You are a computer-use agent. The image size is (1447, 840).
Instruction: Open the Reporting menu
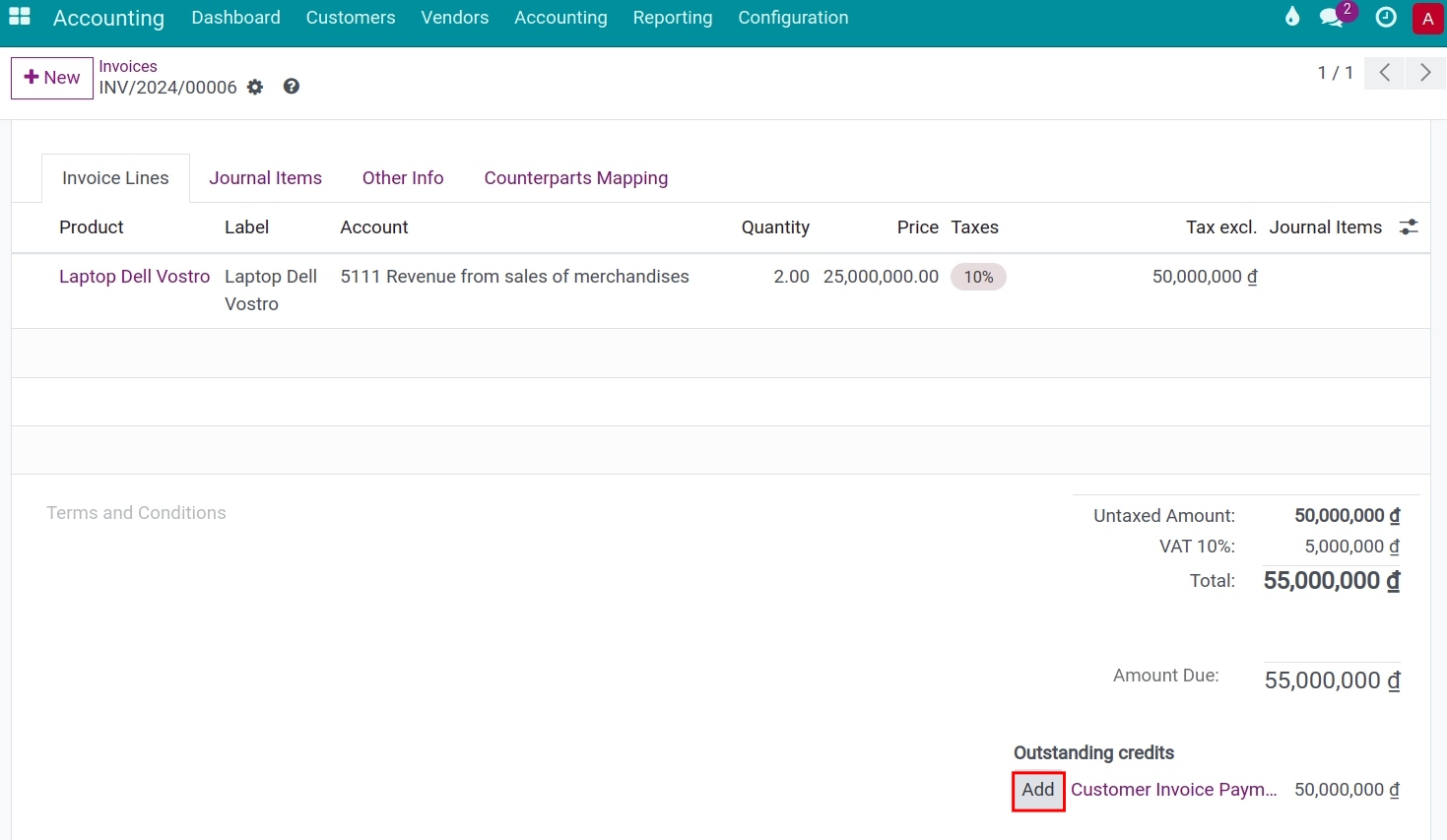coord(673,18)
